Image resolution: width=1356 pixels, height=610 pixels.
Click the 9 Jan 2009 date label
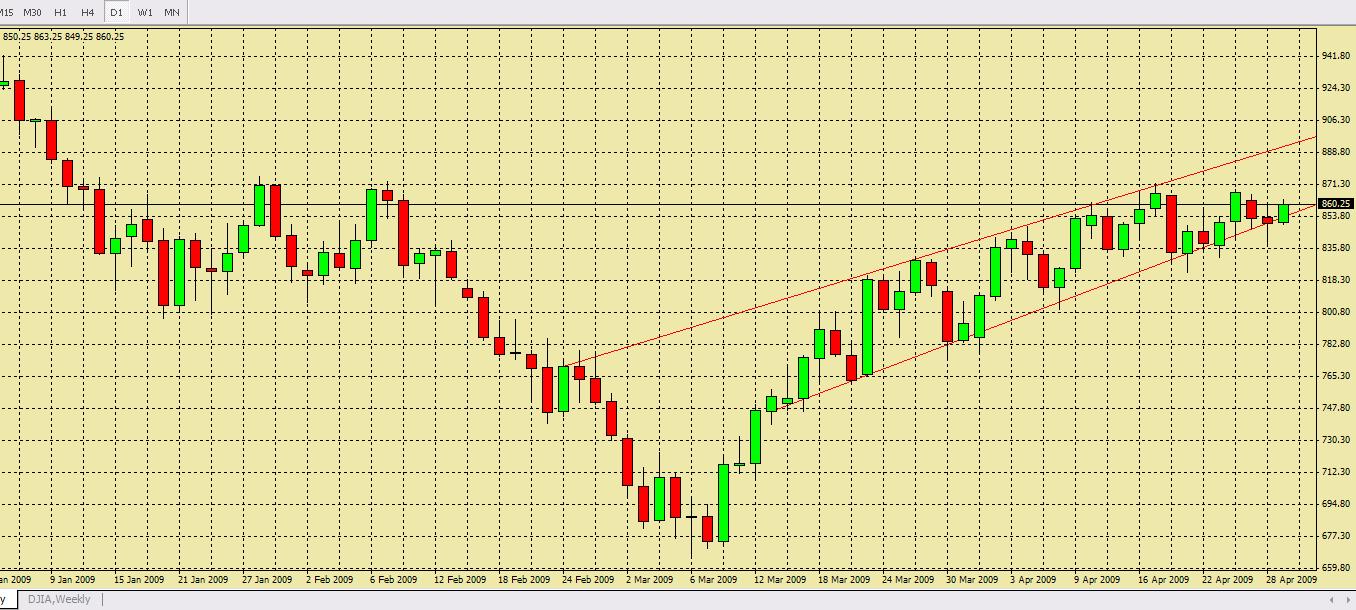coord(72,579)
